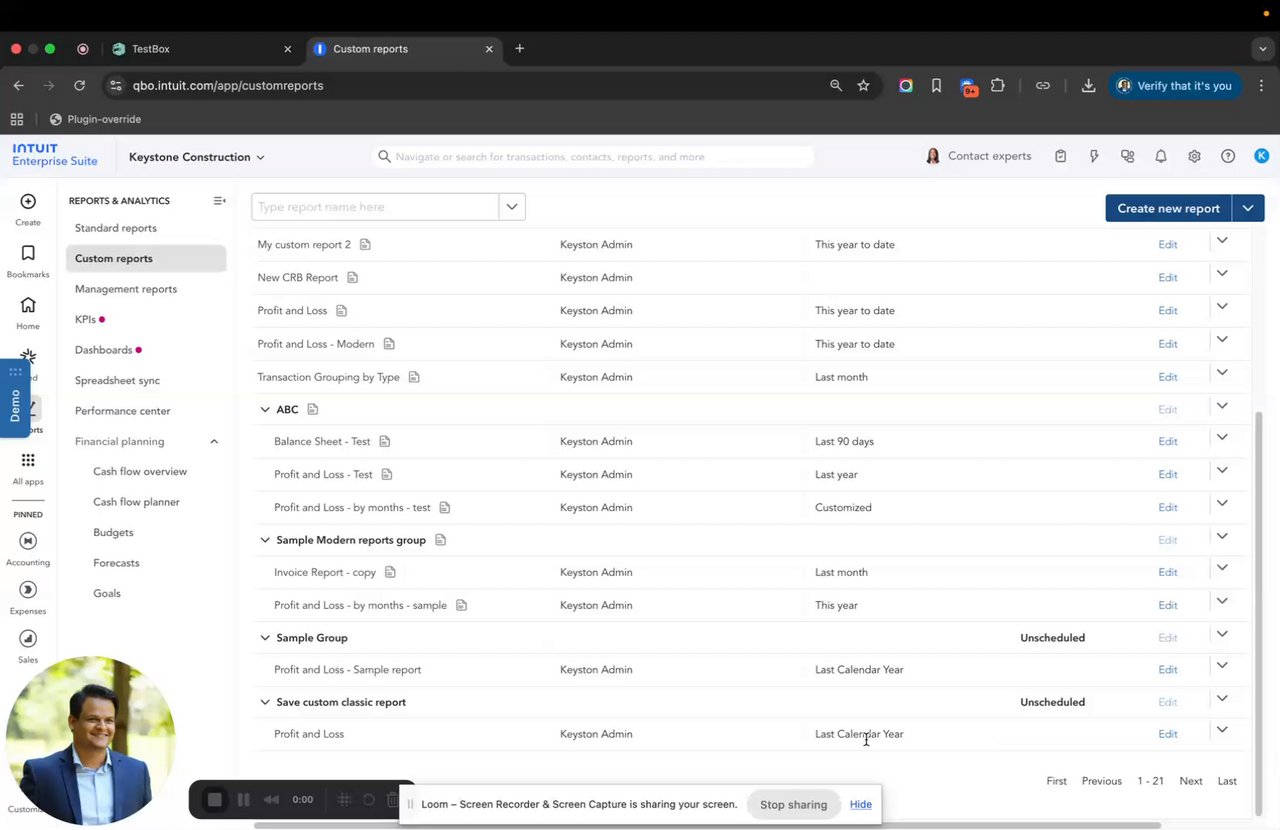The width and height of the screenshot is (1280, 830).
Task: Click the document icon next to My custom report 2
Action: pos(365,244)
